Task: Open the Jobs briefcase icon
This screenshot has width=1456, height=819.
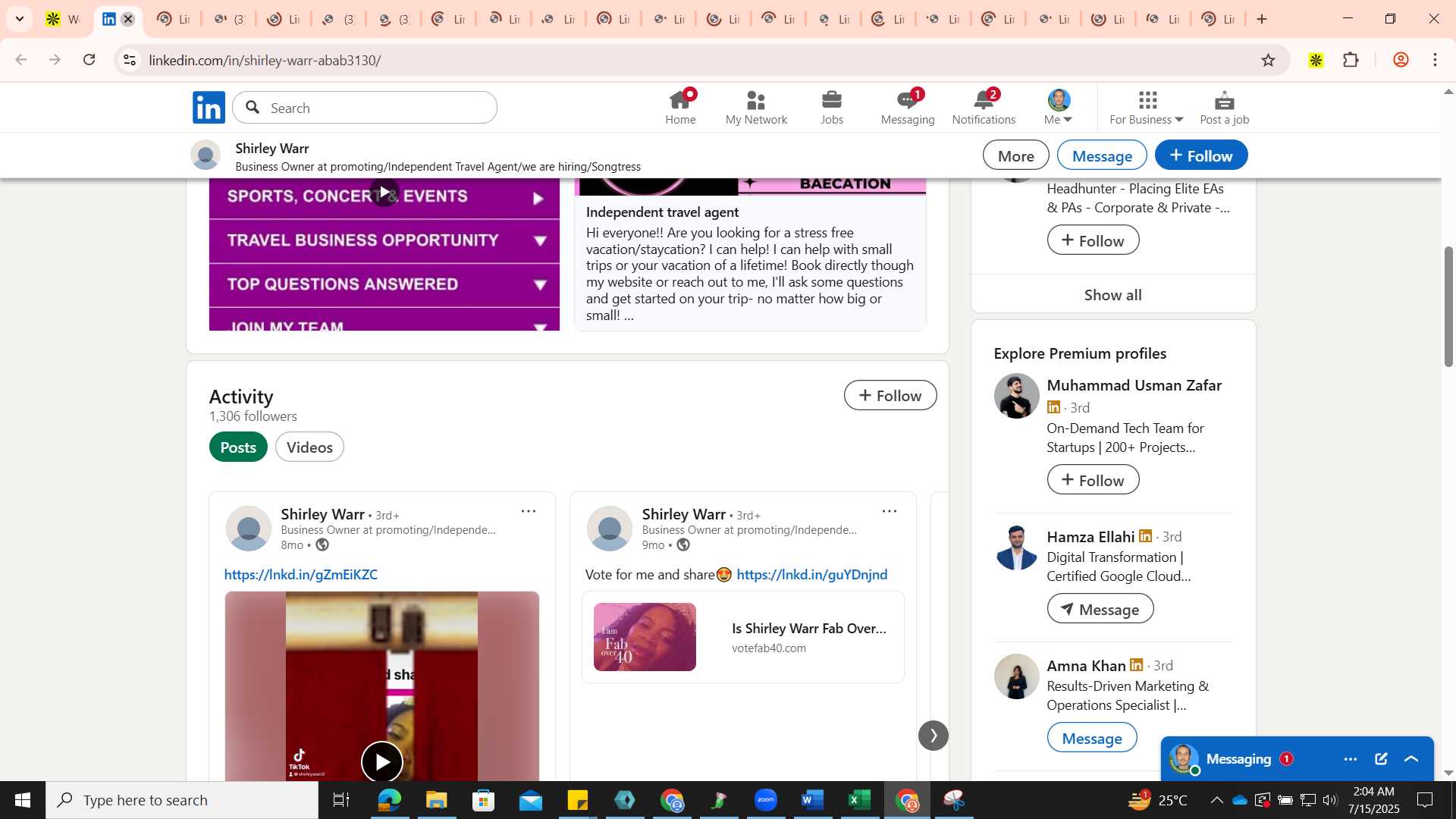Action: [832, 107]
